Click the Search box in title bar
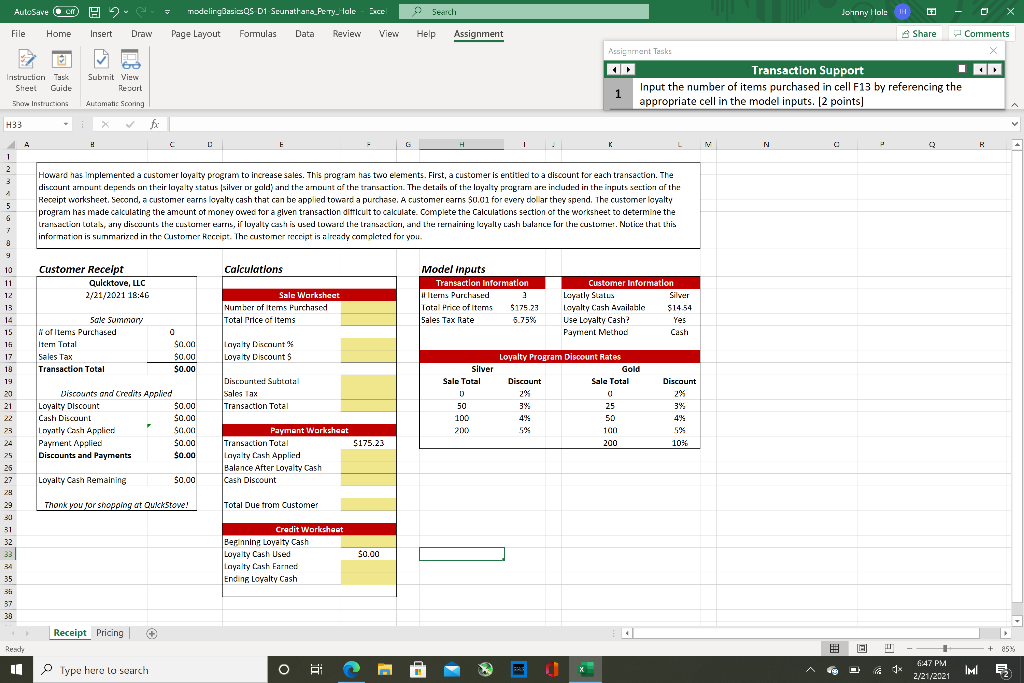Screen dimensions: 1024x683 tap(523, 12)
